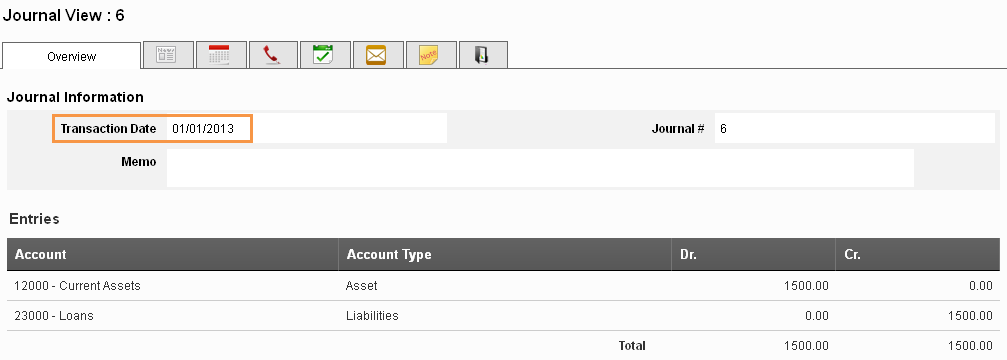Screen dimensions: 1007x360
Task: Open the red phone Calls tab
Action: pos(272,55)
